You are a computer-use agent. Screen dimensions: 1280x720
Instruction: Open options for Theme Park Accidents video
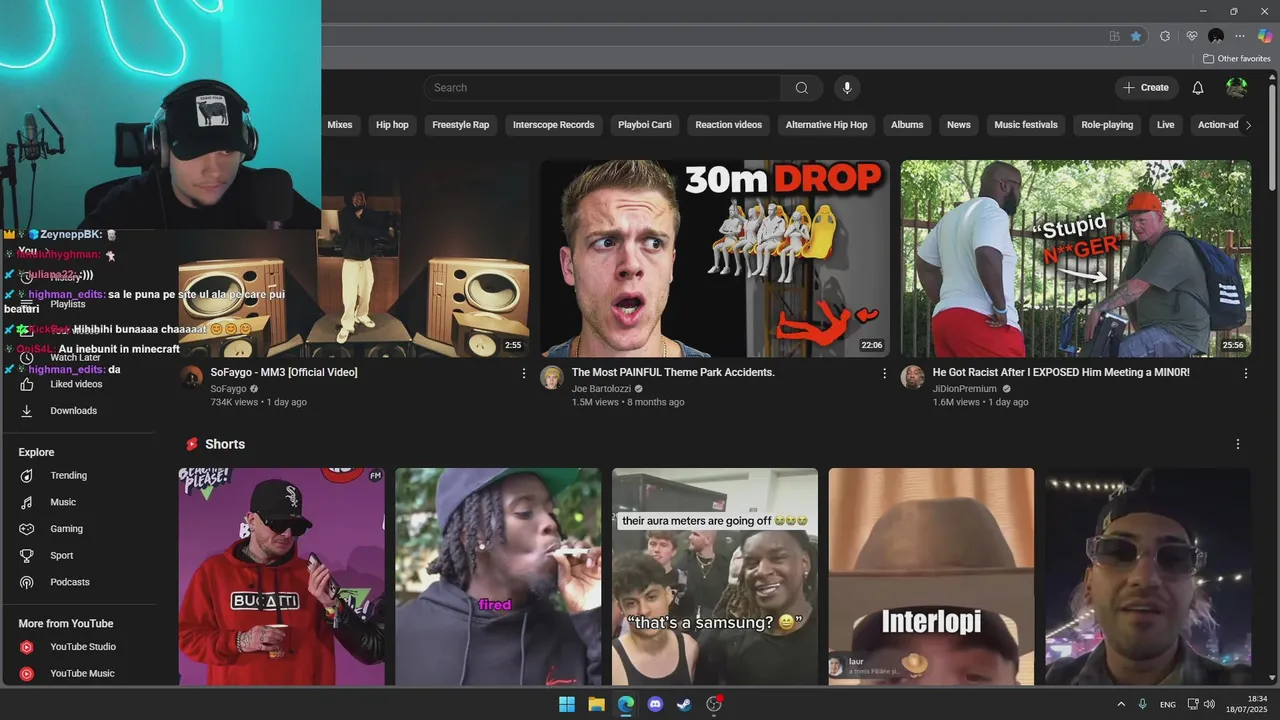click(884, 373)
